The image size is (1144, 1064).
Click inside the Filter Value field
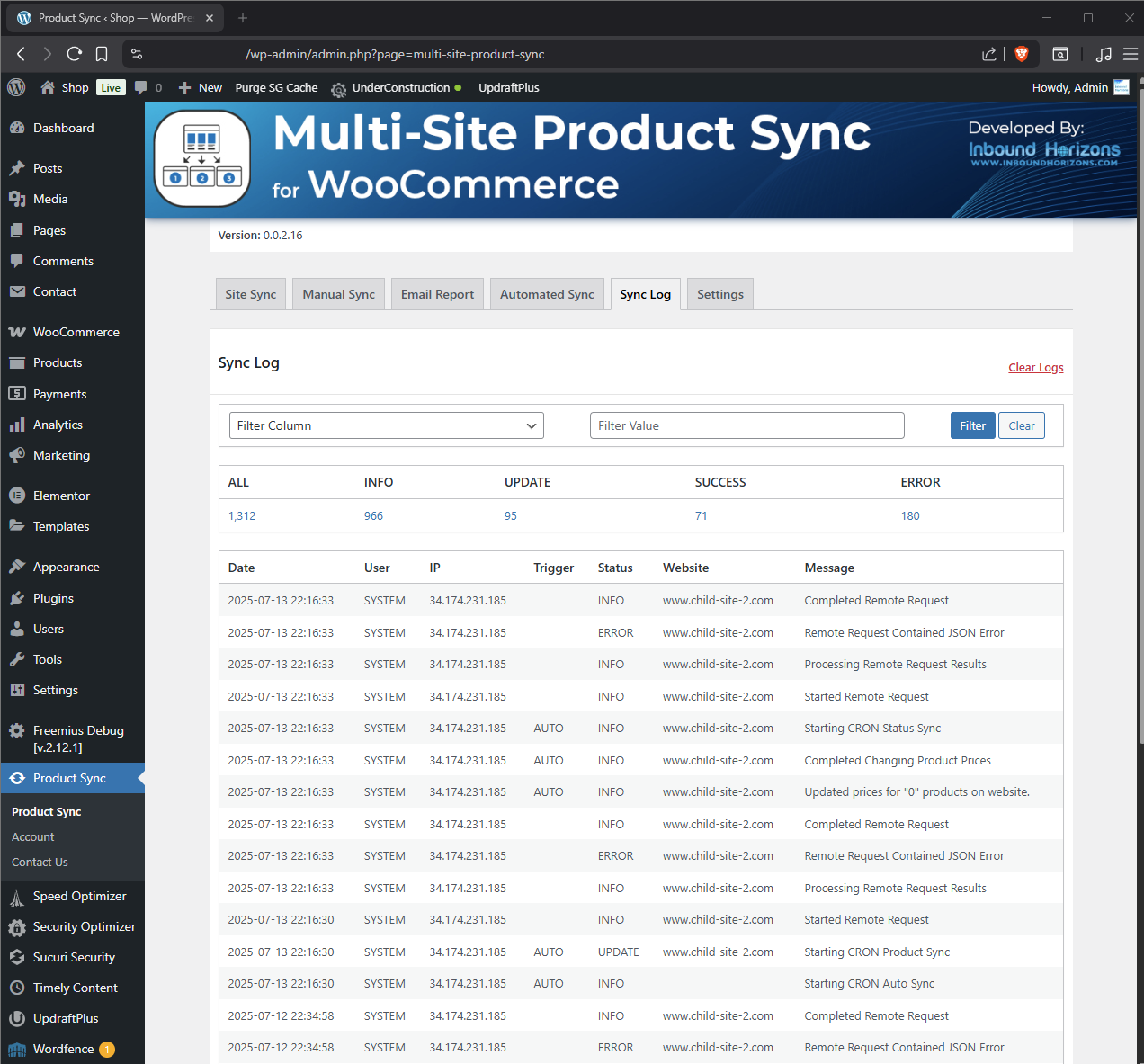(746, 425)
